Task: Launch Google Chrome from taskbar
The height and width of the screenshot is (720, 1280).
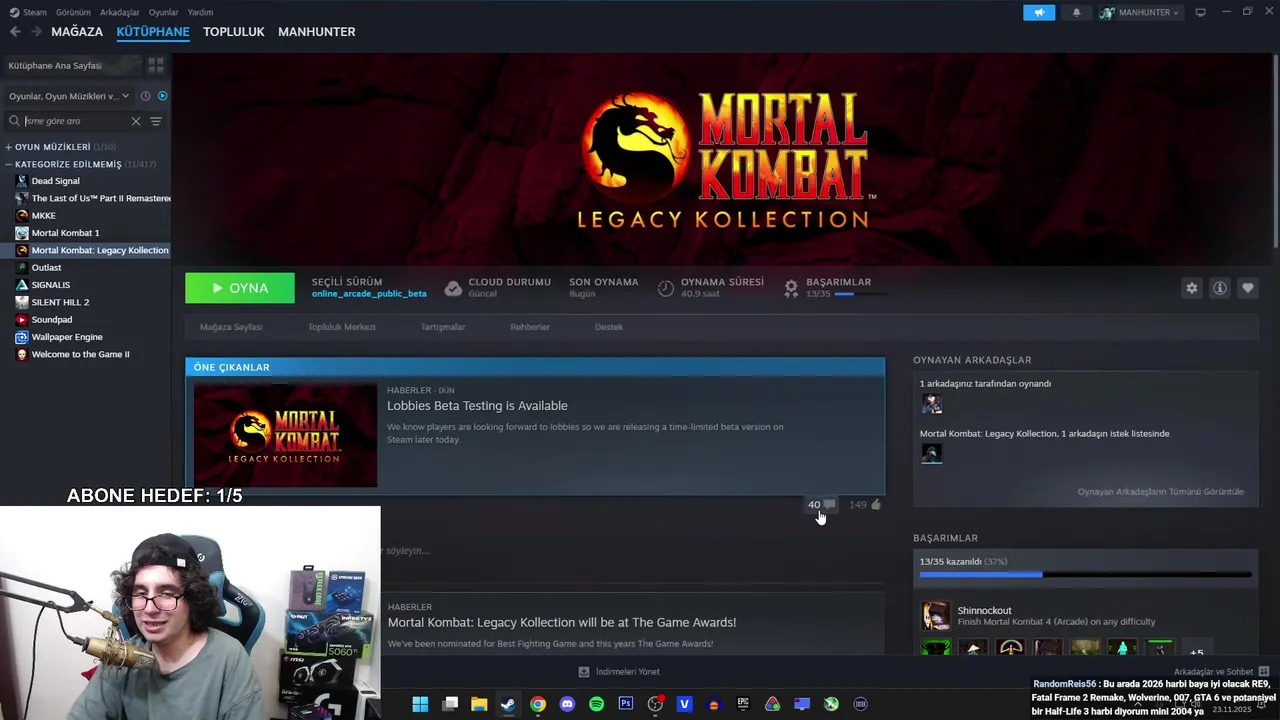Action: (x=538, y=704)
